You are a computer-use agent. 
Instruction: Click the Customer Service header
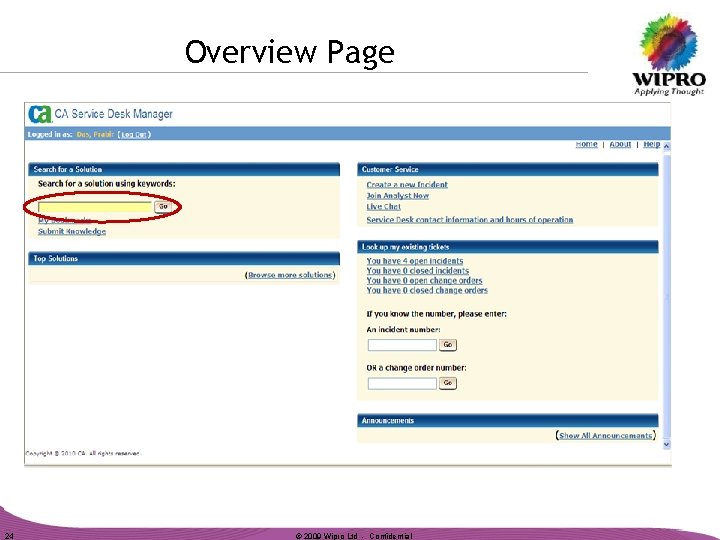coord(508,169)
